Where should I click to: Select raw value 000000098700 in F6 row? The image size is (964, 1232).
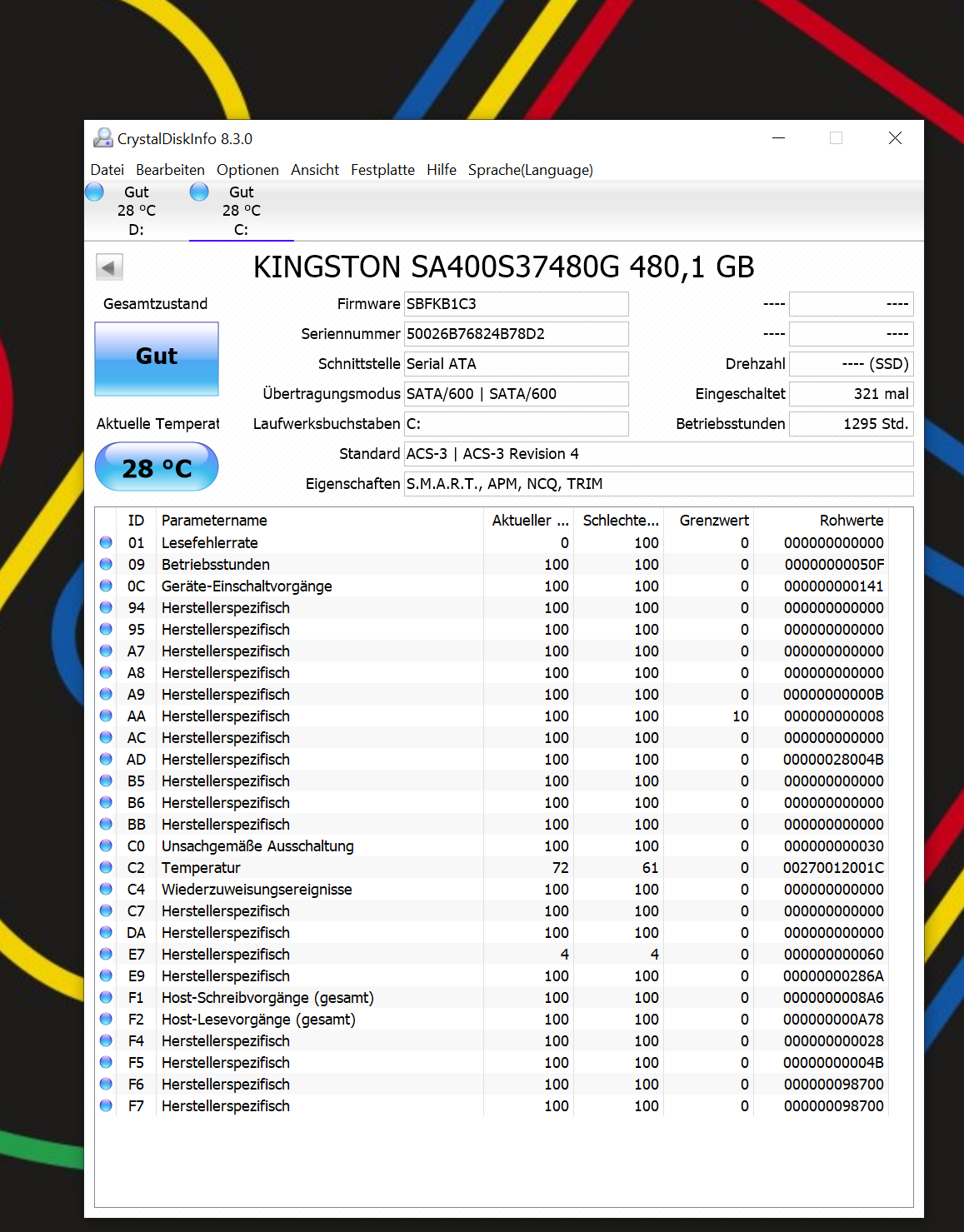pos(833,1084)
